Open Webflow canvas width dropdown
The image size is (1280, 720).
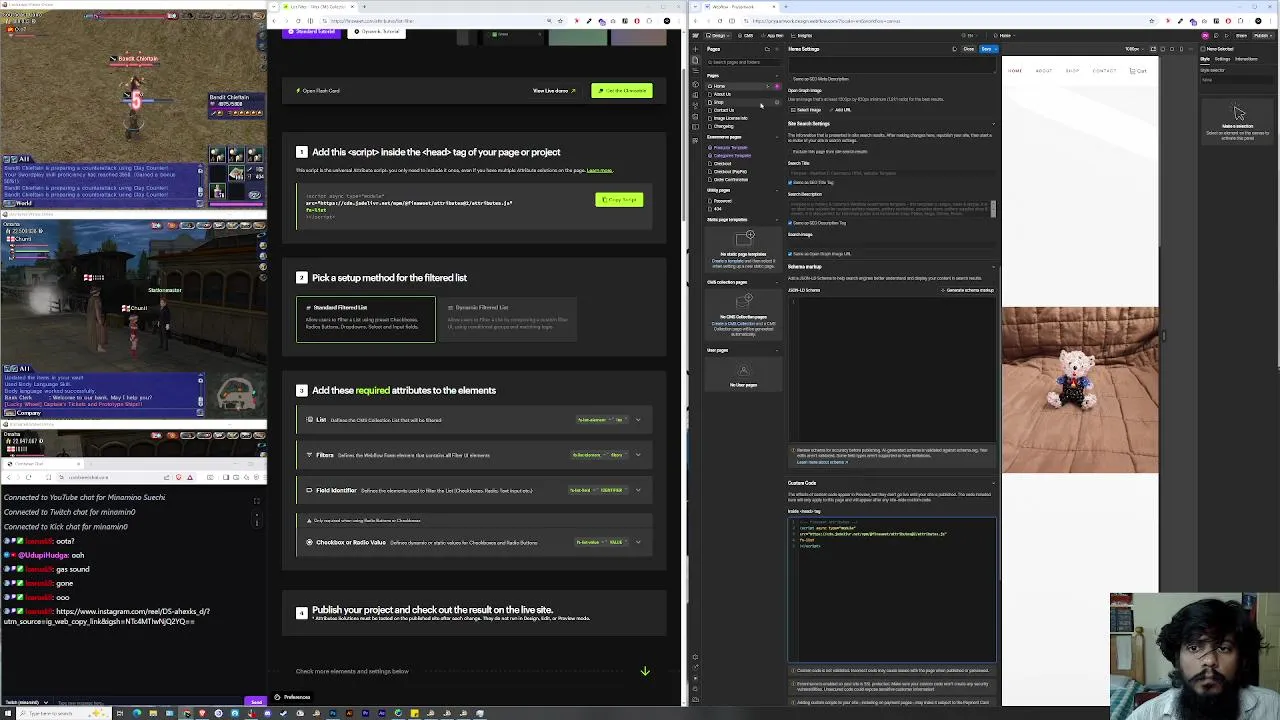1135,49
